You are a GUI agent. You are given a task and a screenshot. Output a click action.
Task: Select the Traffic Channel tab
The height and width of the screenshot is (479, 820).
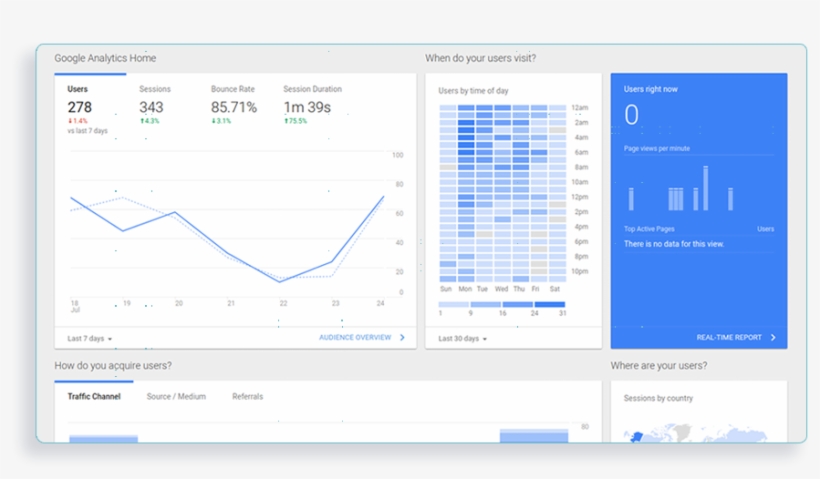pyautogui.click(x=94, y=397)
